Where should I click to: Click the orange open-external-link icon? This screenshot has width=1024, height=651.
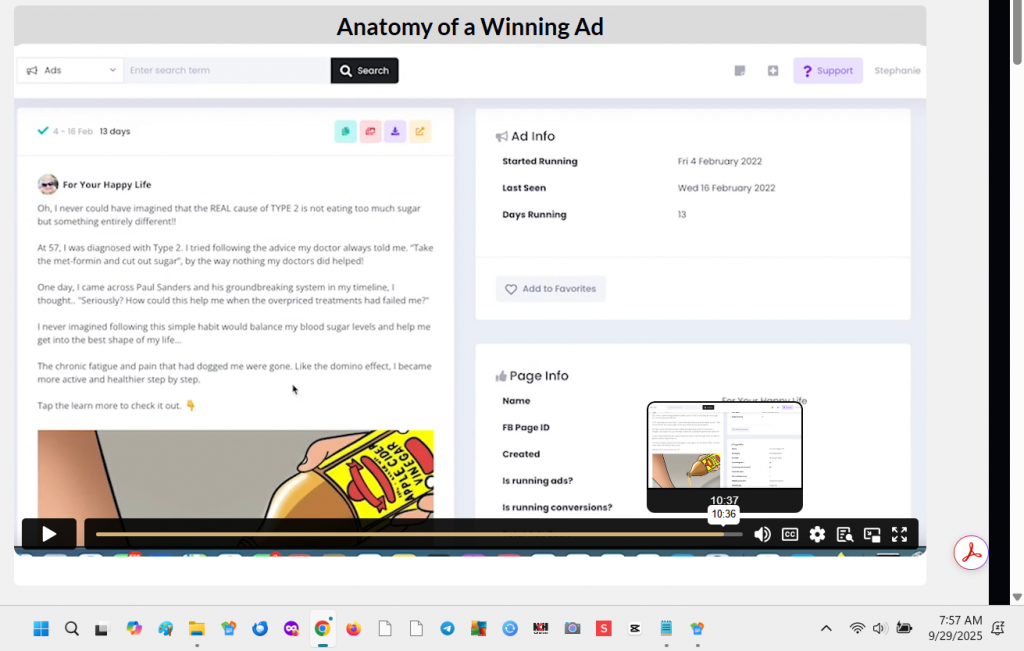(x=420, y=131)
